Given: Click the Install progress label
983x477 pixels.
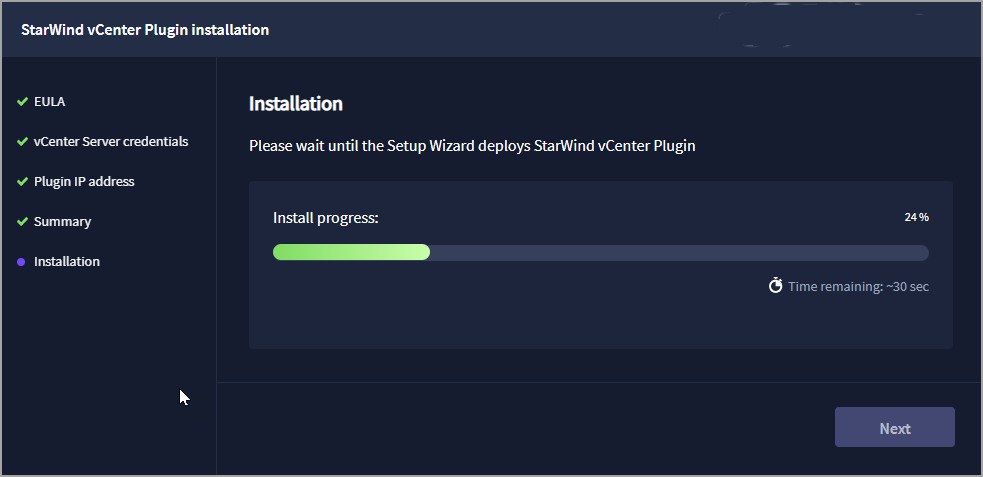Looking at the screenshot, I should [326, 218].
